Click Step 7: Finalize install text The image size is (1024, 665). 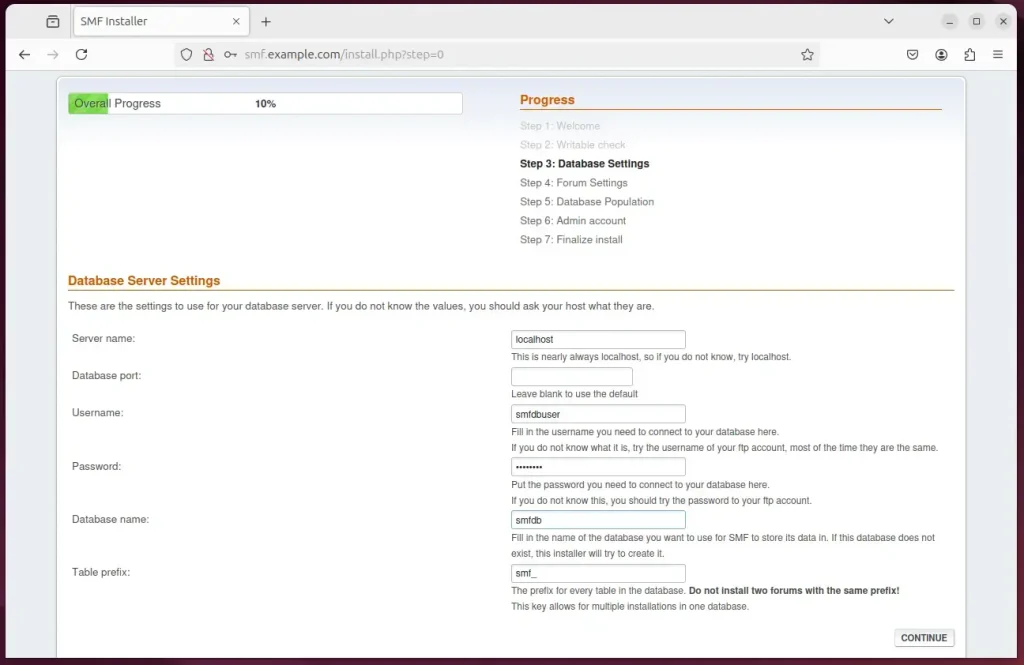click(571, 240)
